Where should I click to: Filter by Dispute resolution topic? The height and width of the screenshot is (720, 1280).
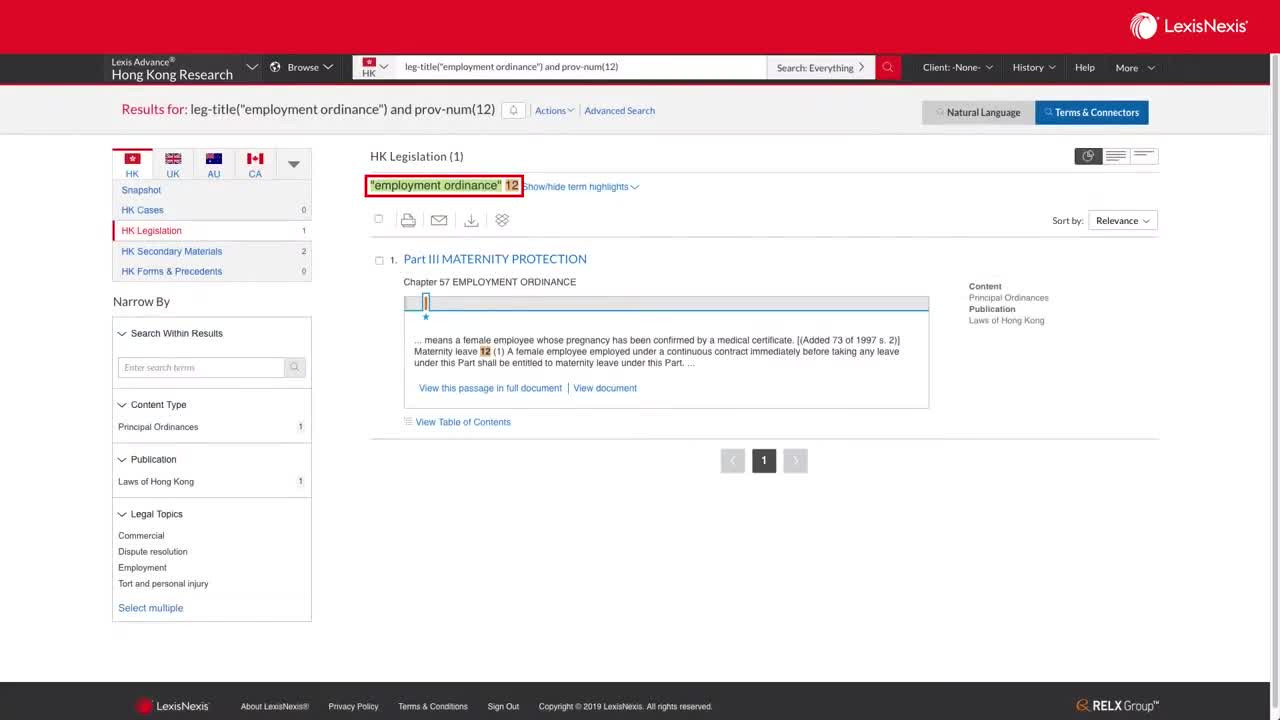pos(153,552)
